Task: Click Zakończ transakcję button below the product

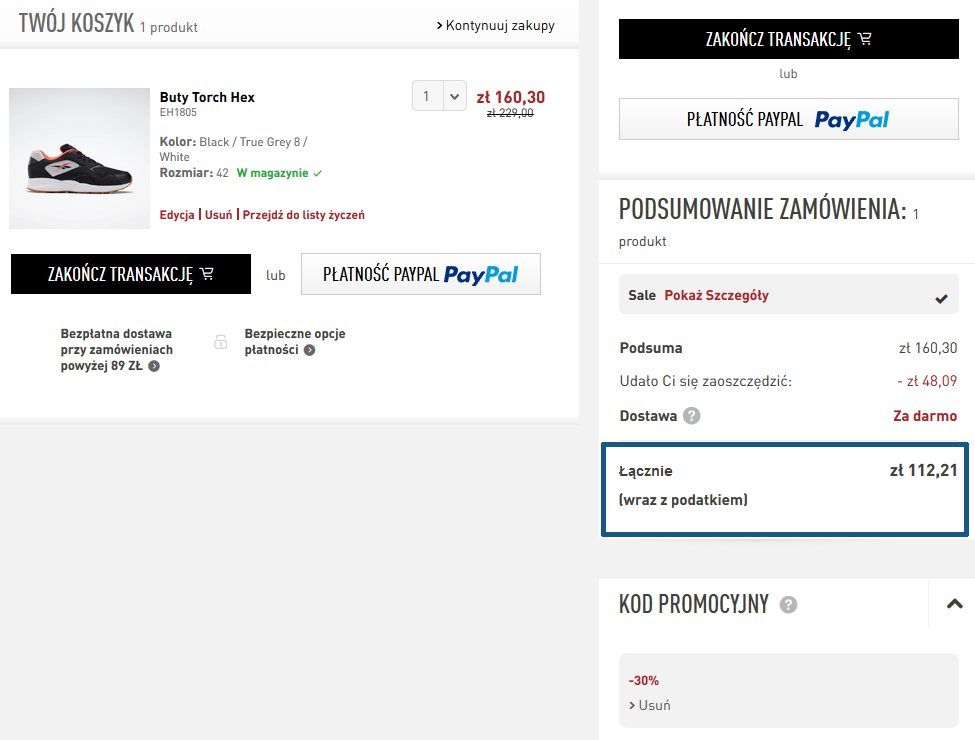Action: tap(131, 274)
